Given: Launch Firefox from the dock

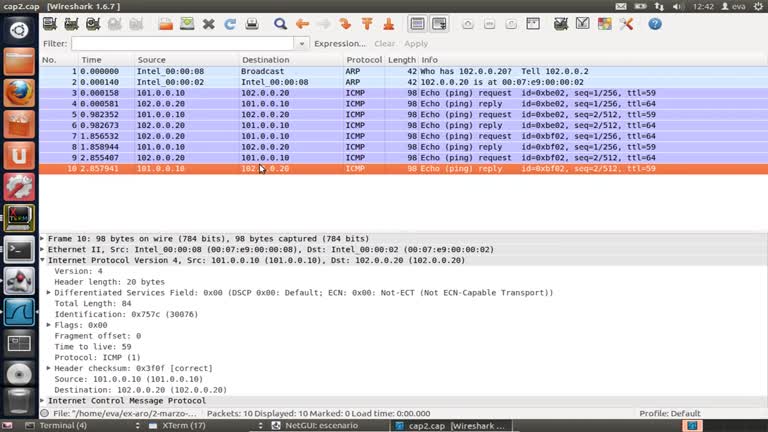Looking at the screenshot, I should [19, 93].
